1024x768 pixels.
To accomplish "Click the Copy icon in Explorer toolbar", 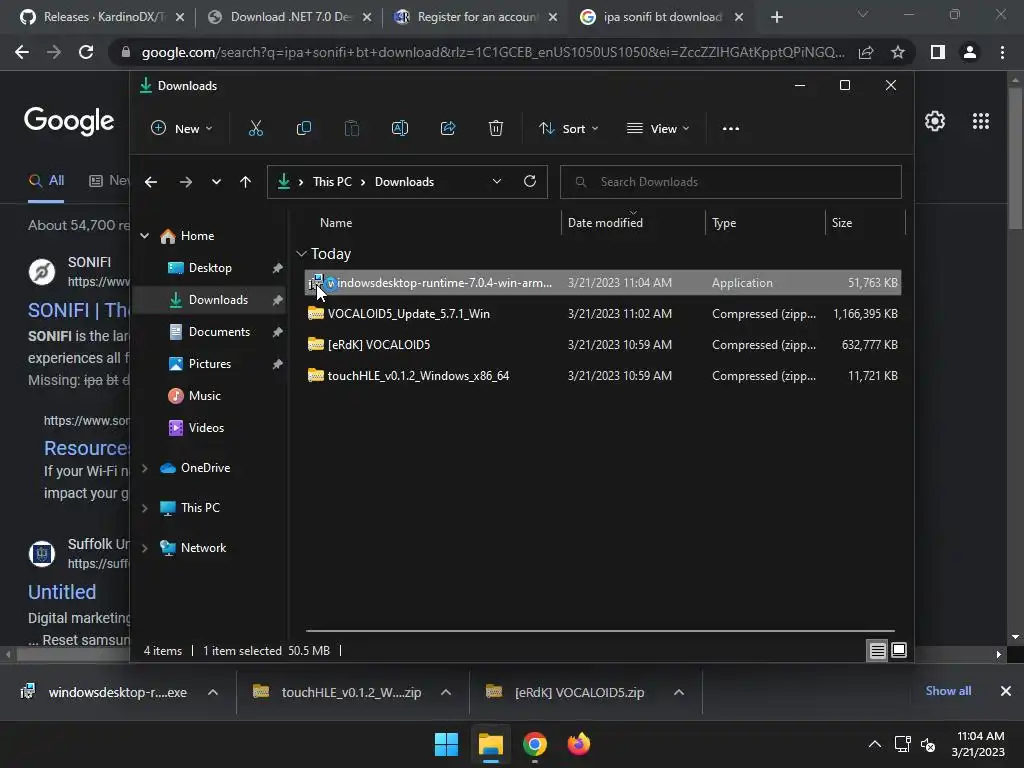I will (304, 129).
